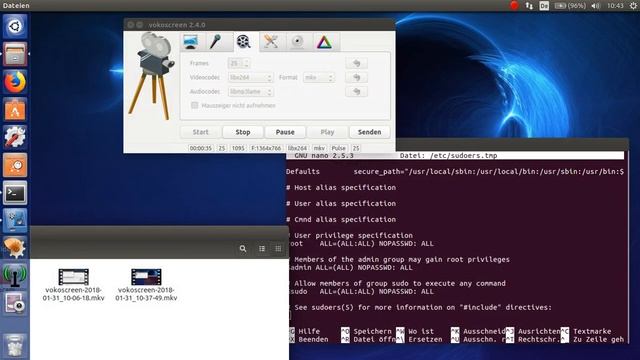Pause the vokoscreen recording
The image size is (640, 360).
pos(285,132)
